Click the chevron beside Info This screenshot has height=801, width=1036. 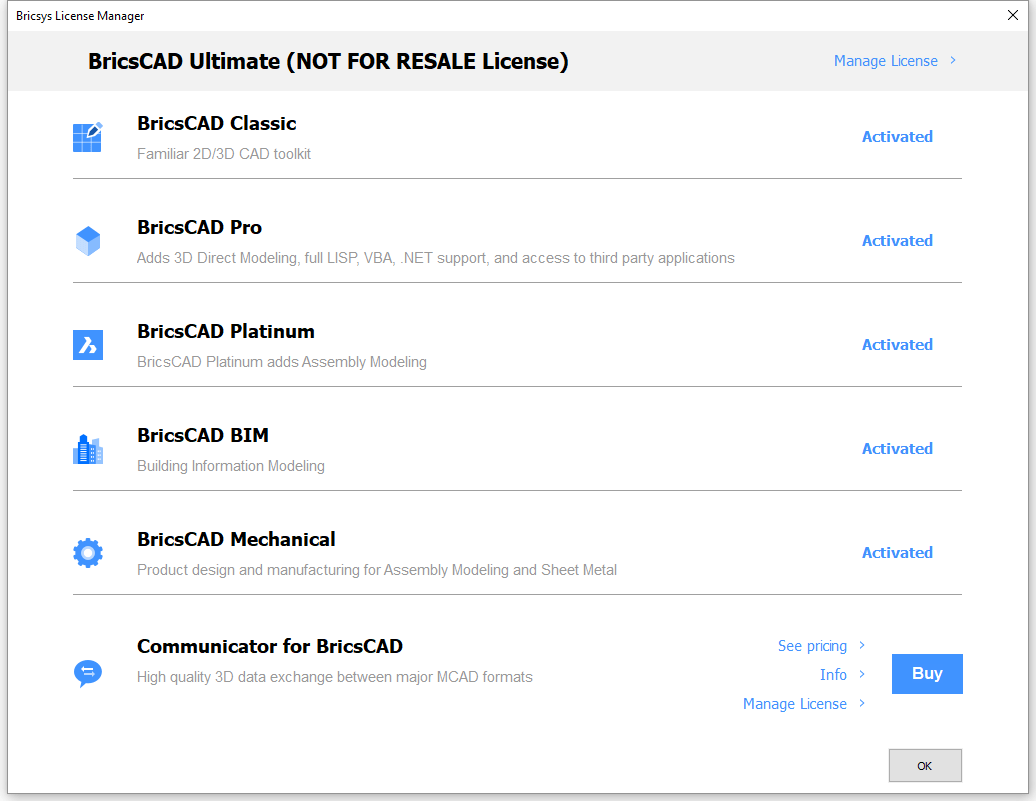(x=862, y=674)
